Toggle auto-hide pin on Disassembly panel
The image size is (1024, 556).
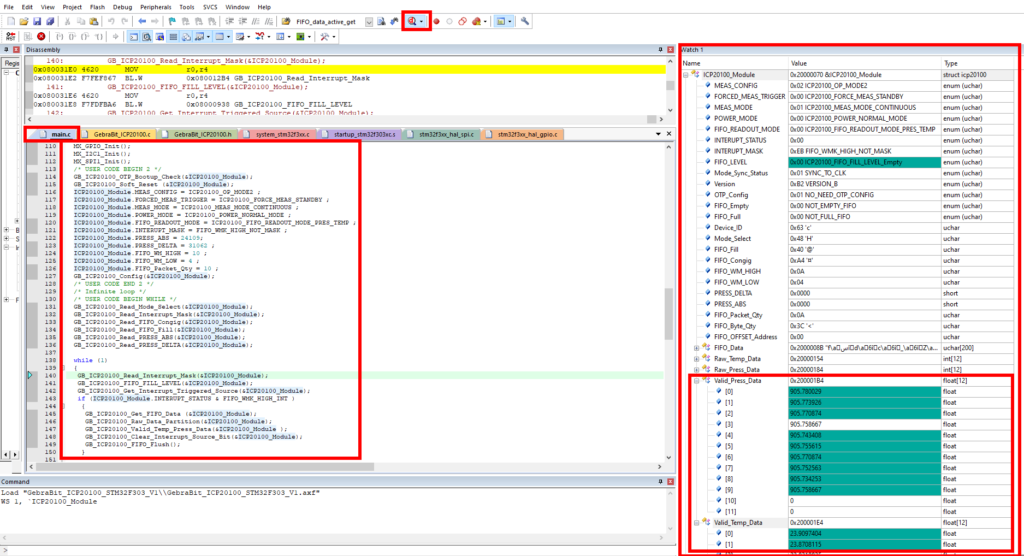coord(660,50)
